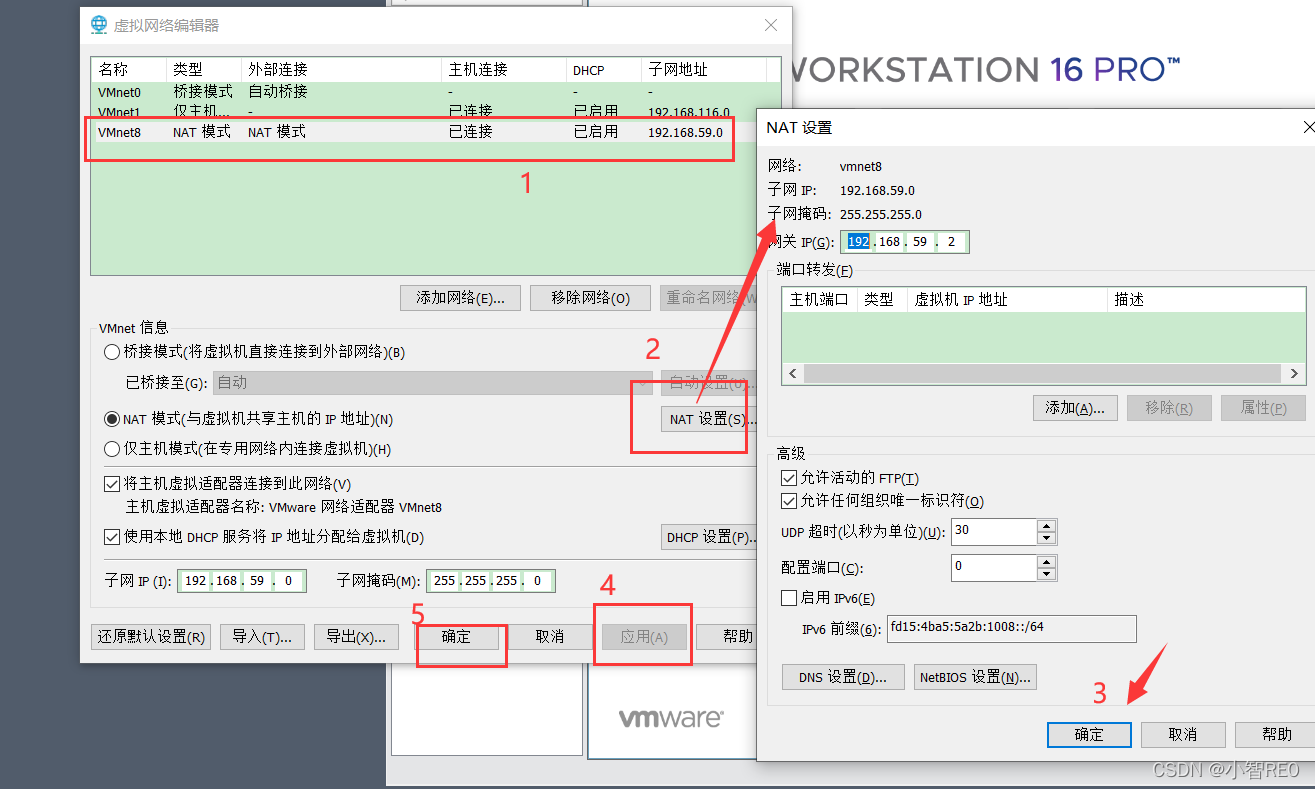Toggle 使用本地 DHCP 服务 checkbox
The height and width of the screenshot is (789, 1315).
click(x=112, y=537)
